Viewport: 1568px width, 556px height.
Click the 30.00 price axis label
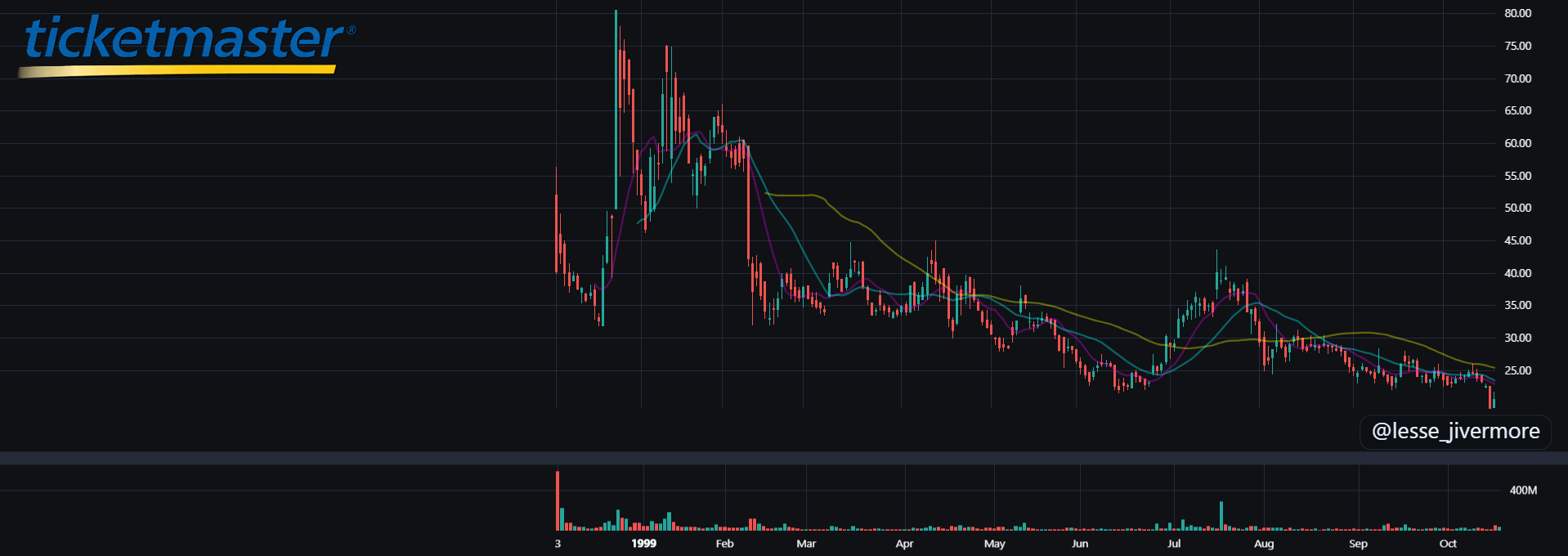pyautogui.click(x=1517, y=338)
